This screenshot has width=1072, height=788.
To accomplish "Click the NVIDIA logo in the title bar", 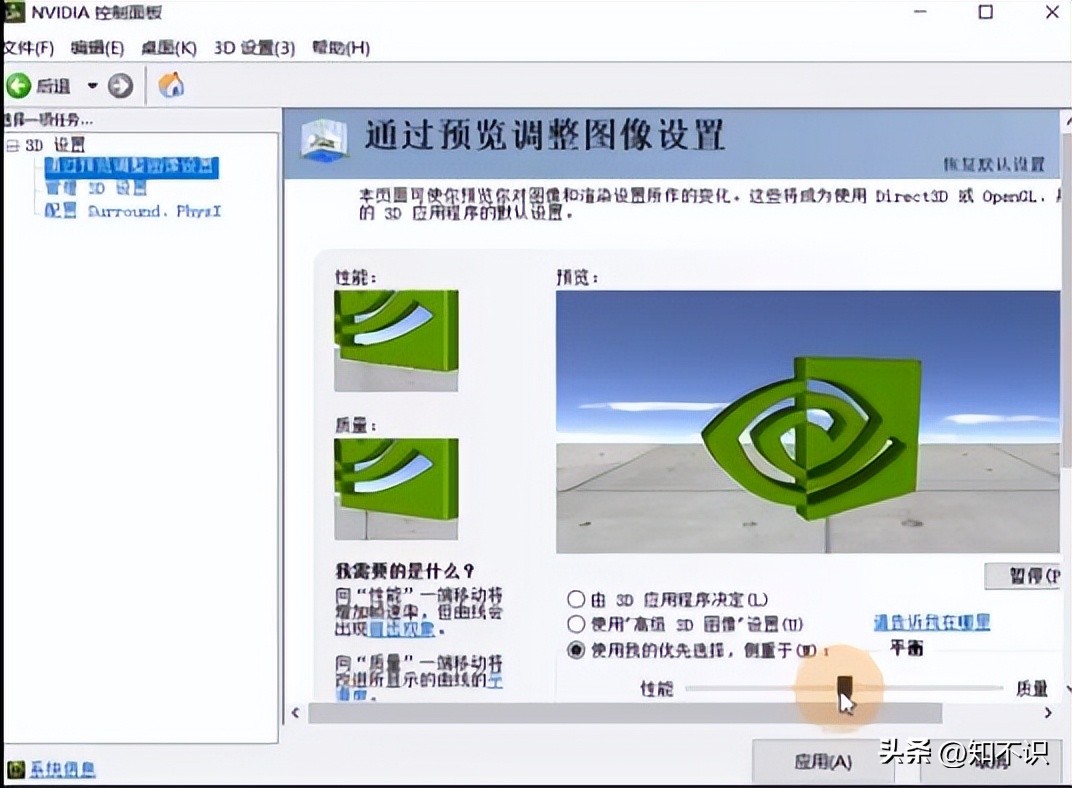I will [x=14, y=12].
